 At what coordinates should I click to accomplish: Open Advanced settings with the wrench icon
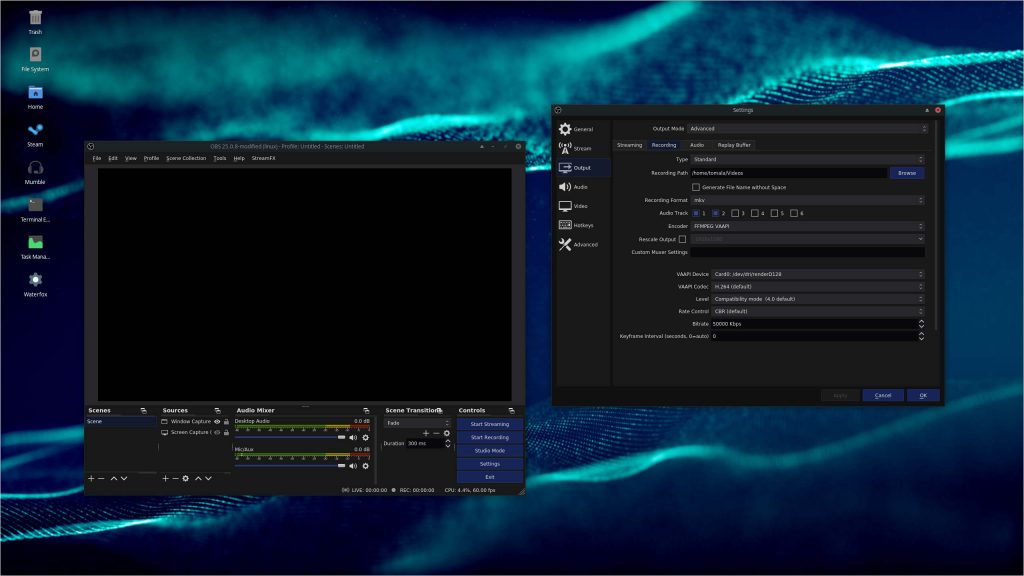click(578, 244)
